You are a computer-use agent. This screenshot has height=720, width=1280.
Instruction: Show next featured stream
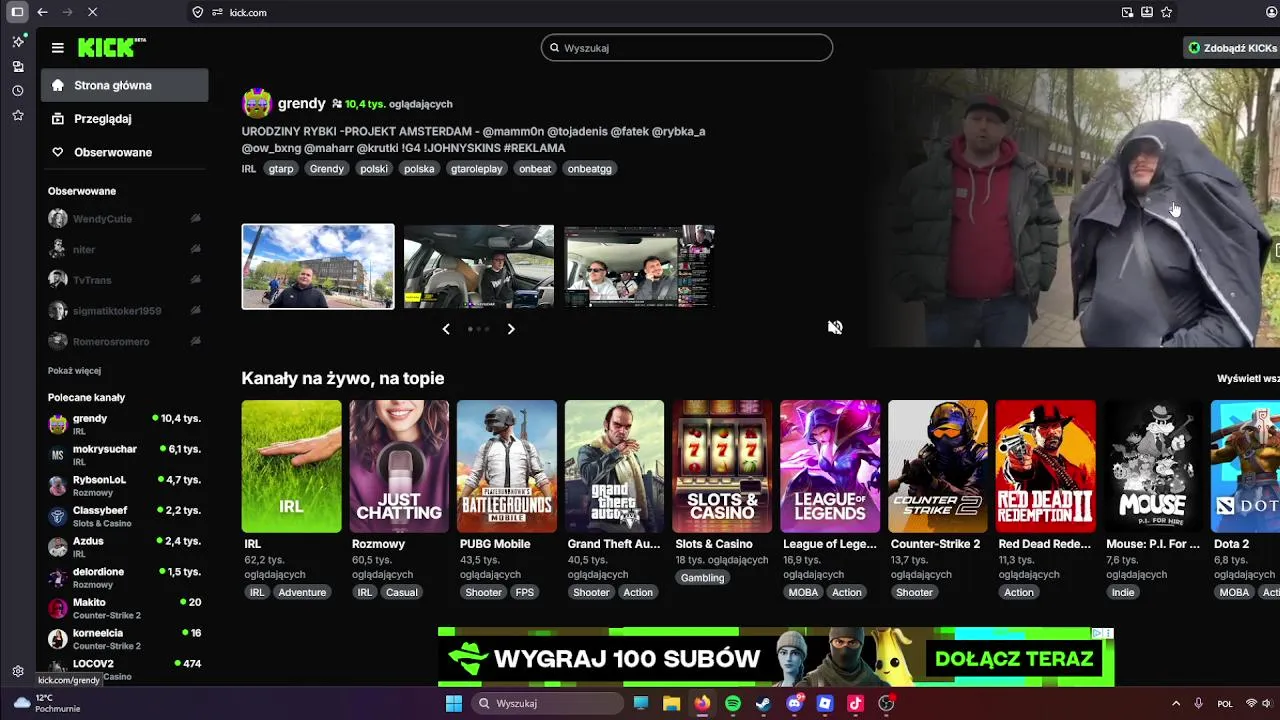point(511,329)
